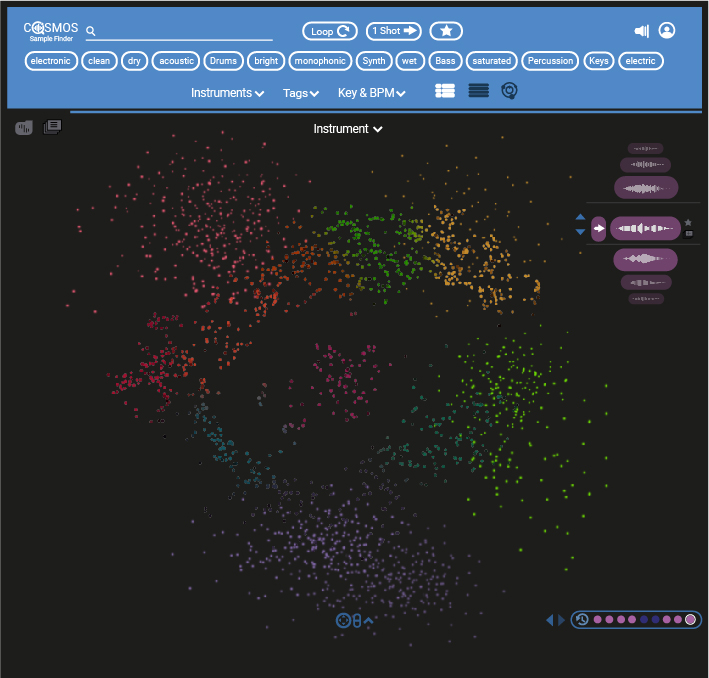Click the small icon below the star
This screenshot has height=678, width=709.
click(689, 234)
